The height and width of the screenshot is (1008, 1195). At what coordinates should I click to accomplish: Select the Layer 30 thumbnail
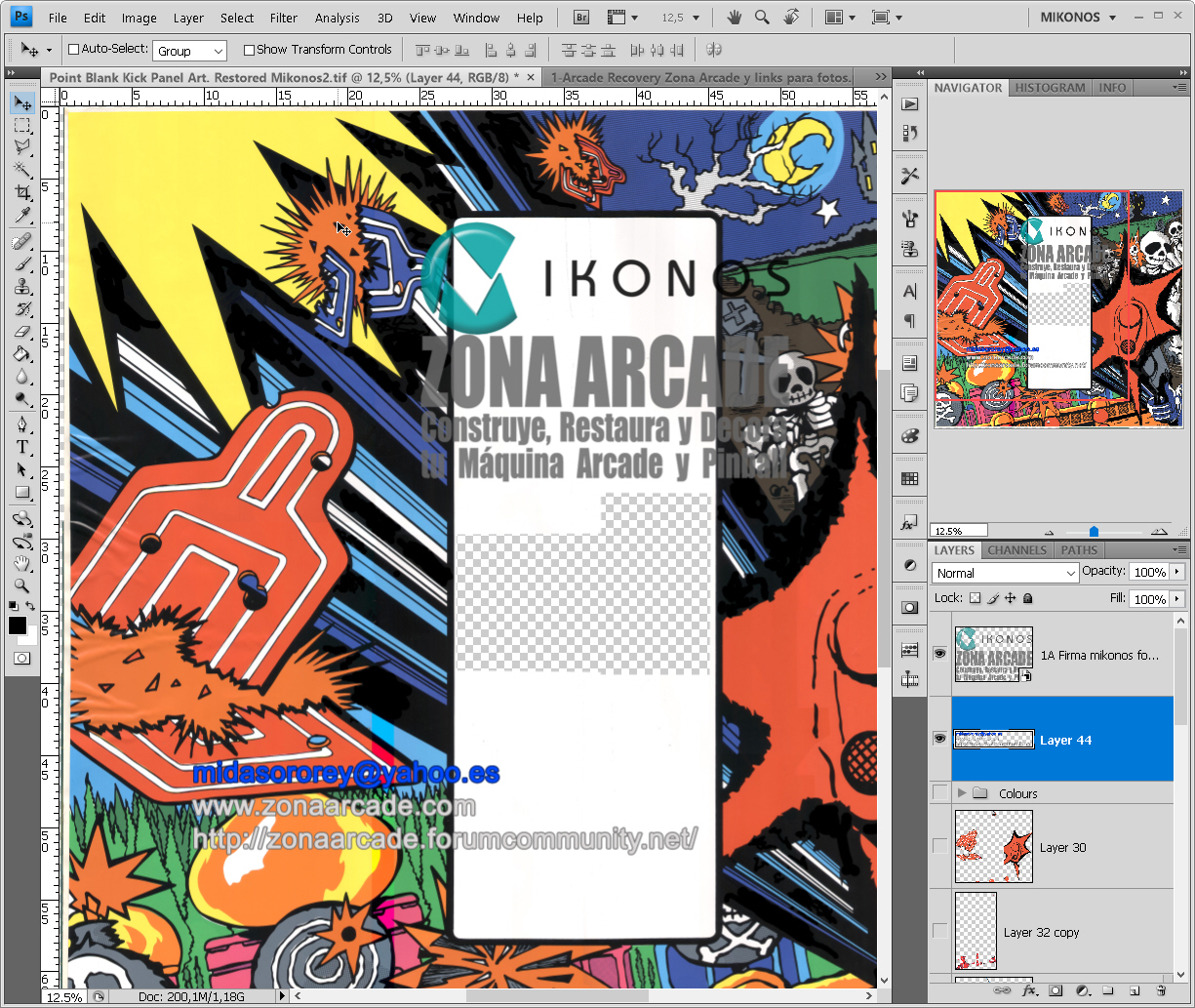pos(993,847)
